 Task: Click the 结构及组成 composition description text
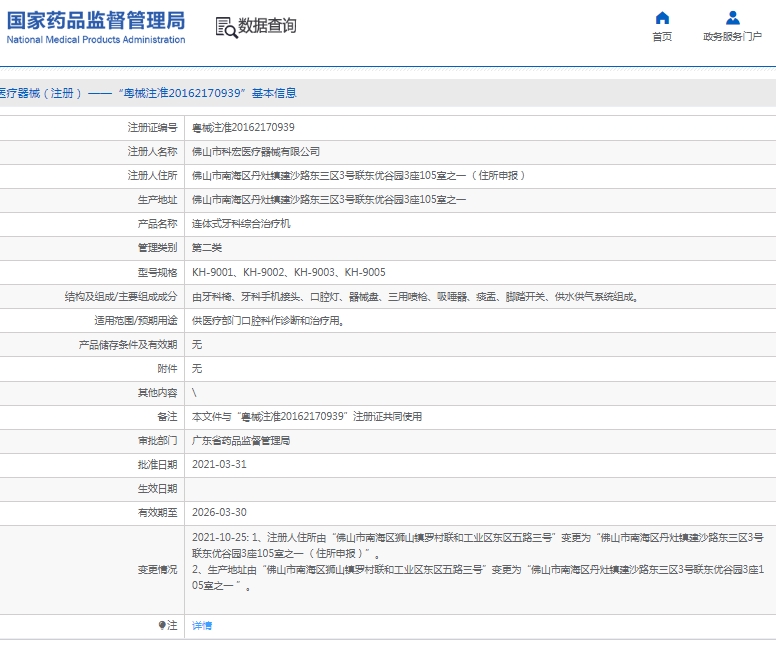(x=415, y=297)
